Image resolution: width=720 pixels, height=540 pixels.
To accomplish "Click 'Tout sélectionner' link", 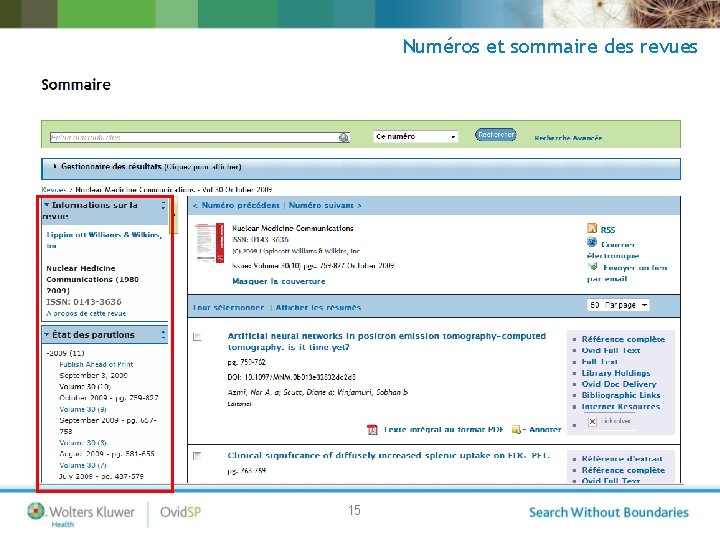I will coord(228,307).
